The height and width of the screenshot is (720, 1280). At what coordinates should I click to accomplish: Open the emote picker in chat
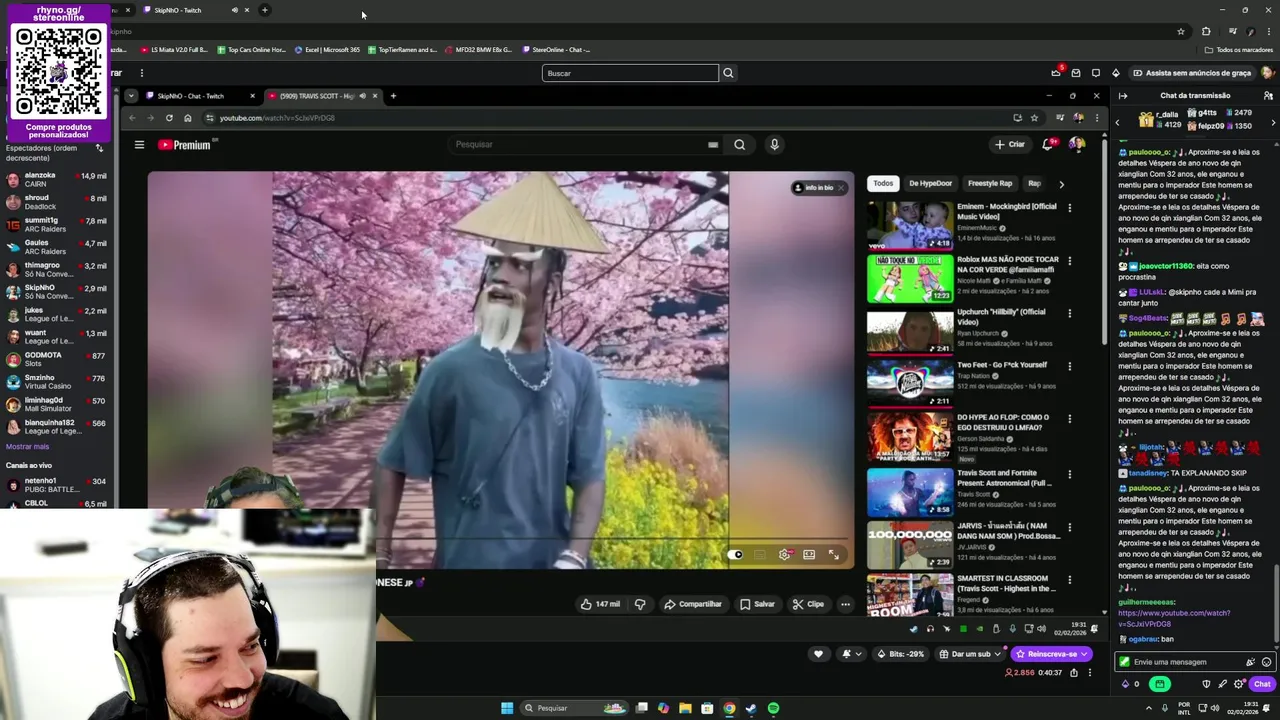pos(1266,662)
